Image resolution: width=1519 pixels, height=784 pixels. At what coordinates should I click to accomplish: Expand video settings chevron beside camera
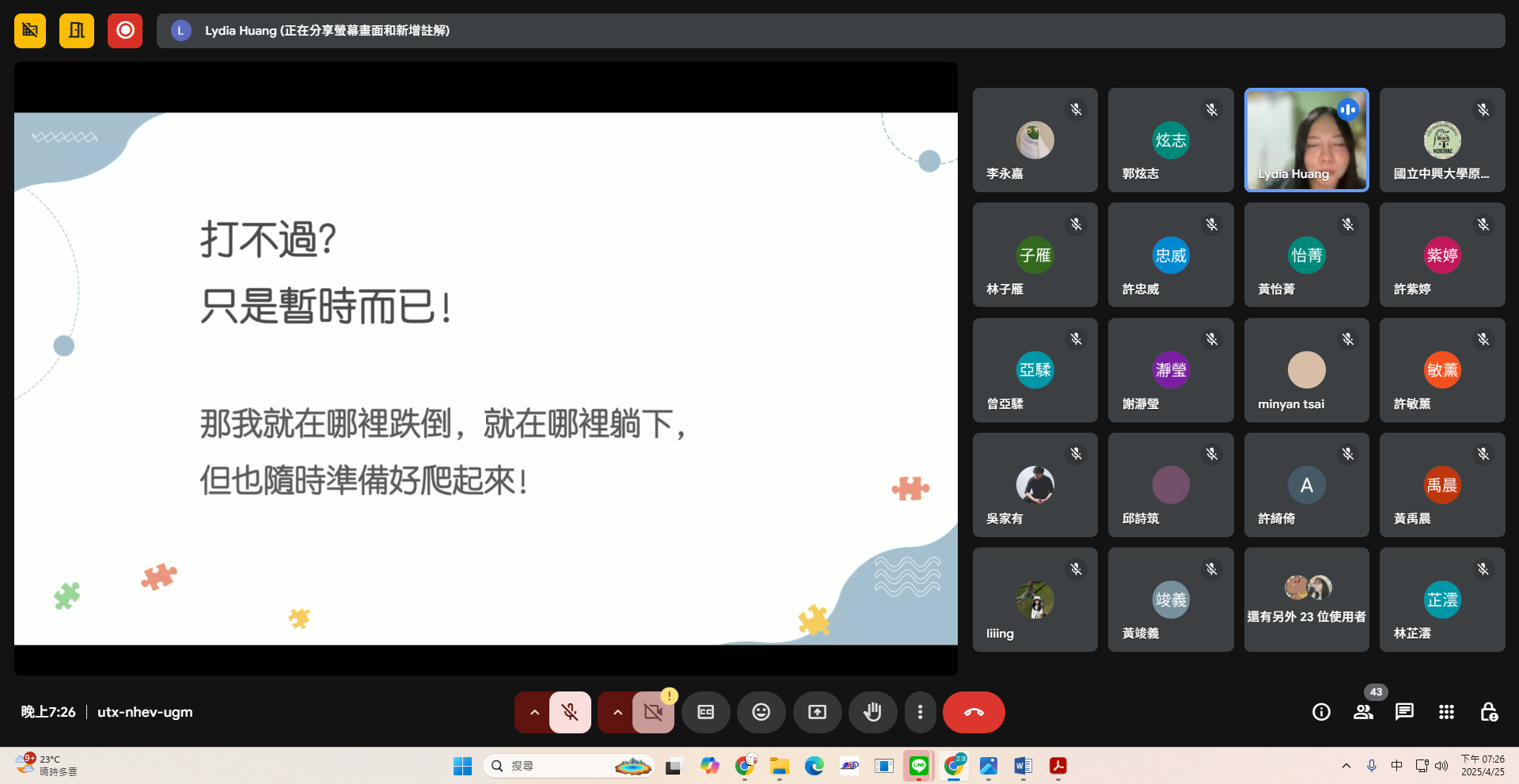(617, 712)
